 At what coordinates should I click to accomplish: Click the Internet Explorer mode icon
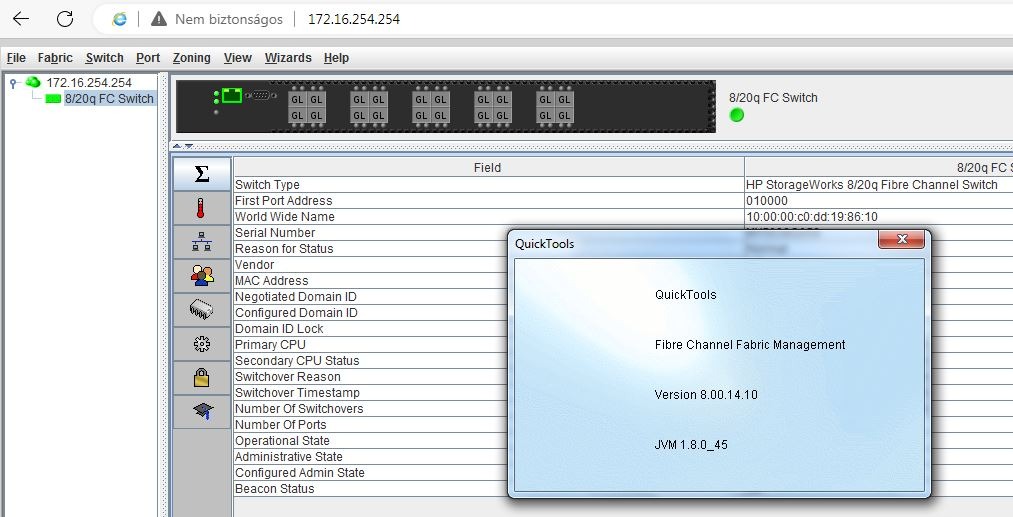(x=120, y=19)
